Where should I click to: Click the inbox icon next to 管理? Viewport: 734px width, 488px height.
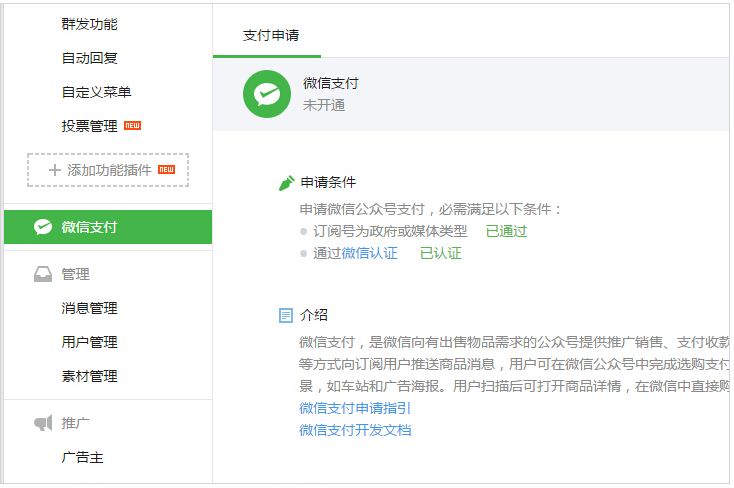point(43,274)
